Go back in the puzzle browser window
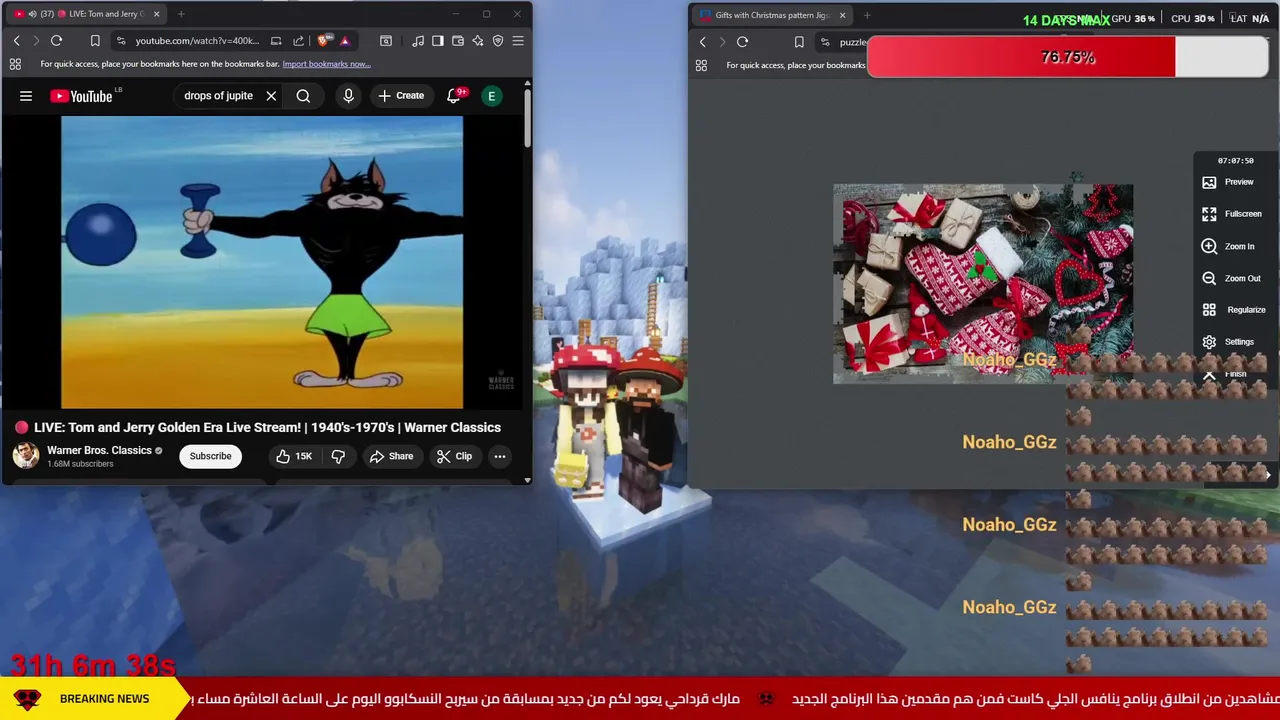 tap(702, 42)
